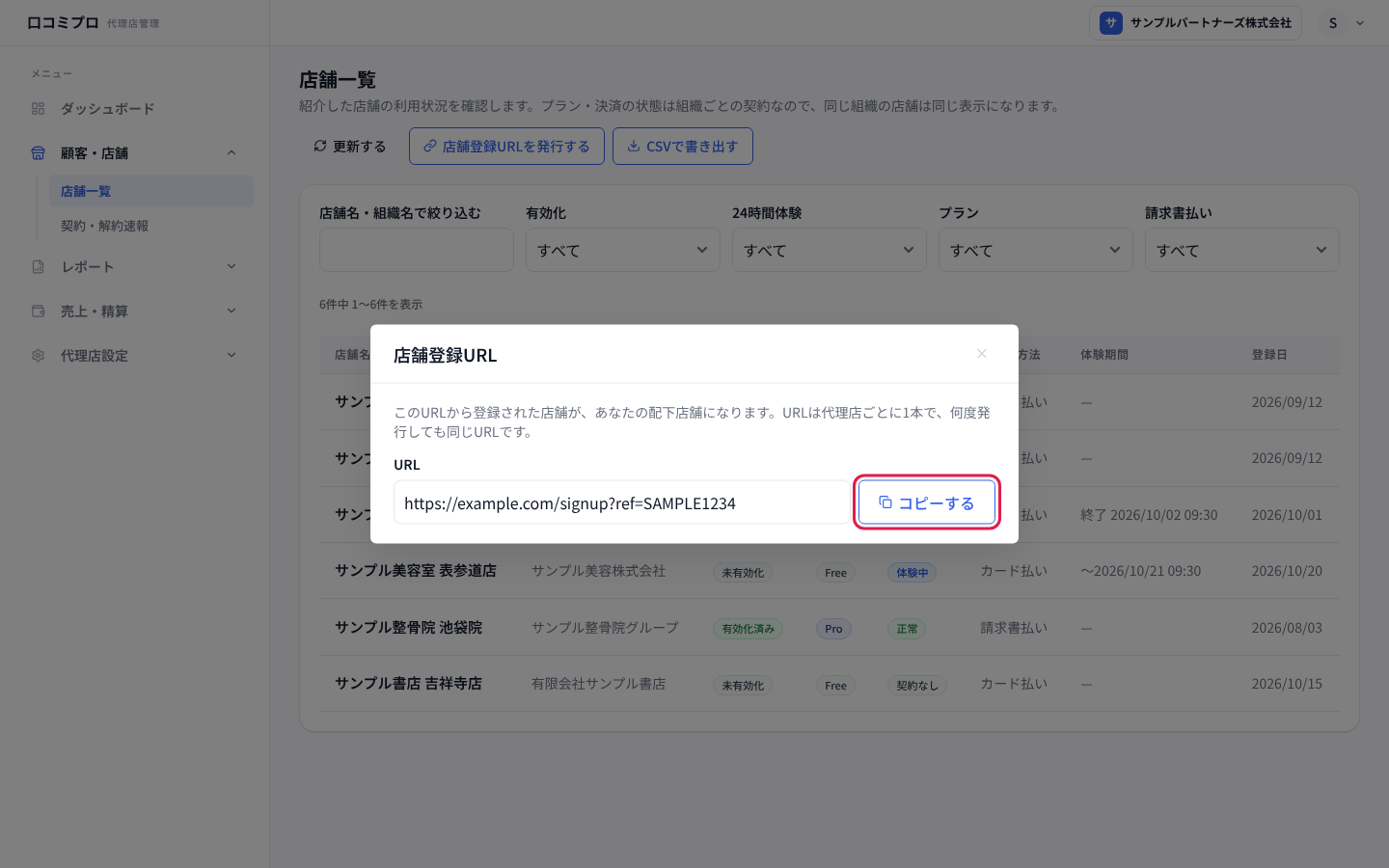
Task: Click サンプル書店 吉祥寺店 store name
Action: click(x=409, y=684)
